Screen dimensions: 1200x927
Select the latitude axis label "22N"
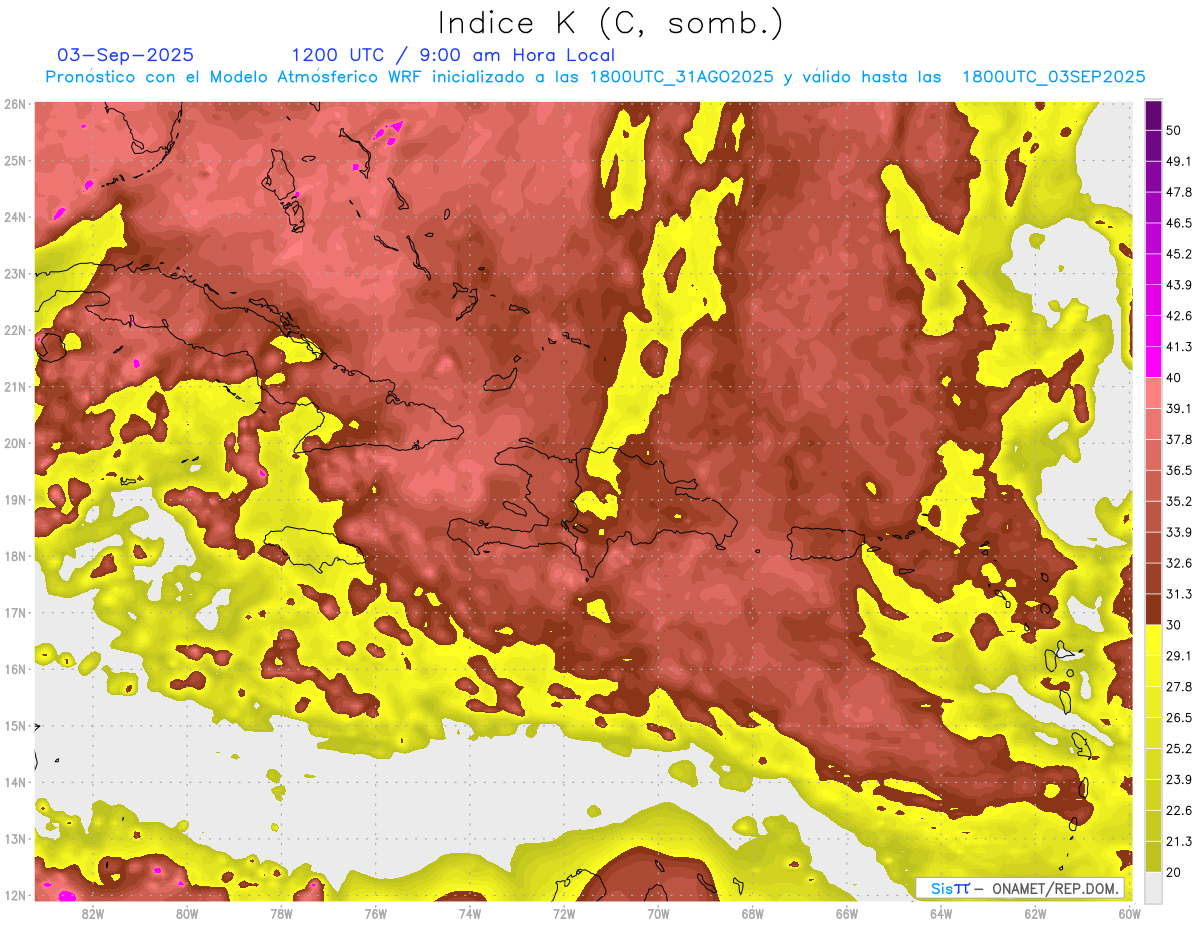[x=15, y=330]
